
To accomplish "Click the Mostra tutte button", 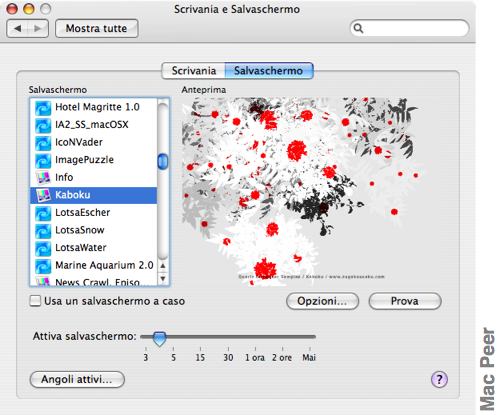I will (x=97, y=28).
